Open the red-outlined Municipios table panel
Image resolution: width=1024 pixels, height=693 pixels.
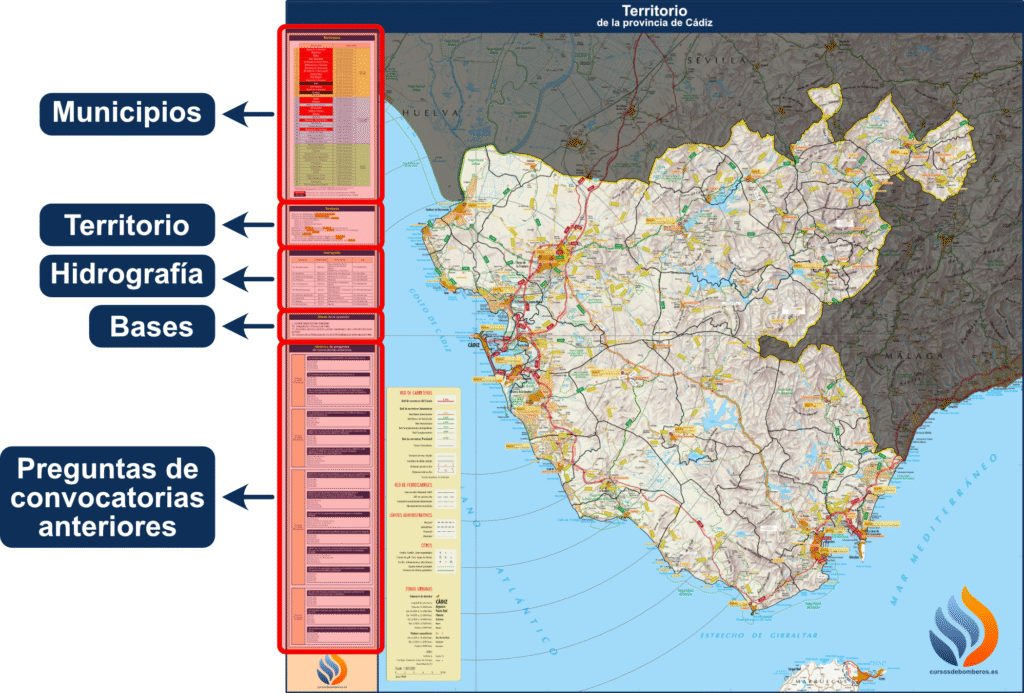point(330,112)
